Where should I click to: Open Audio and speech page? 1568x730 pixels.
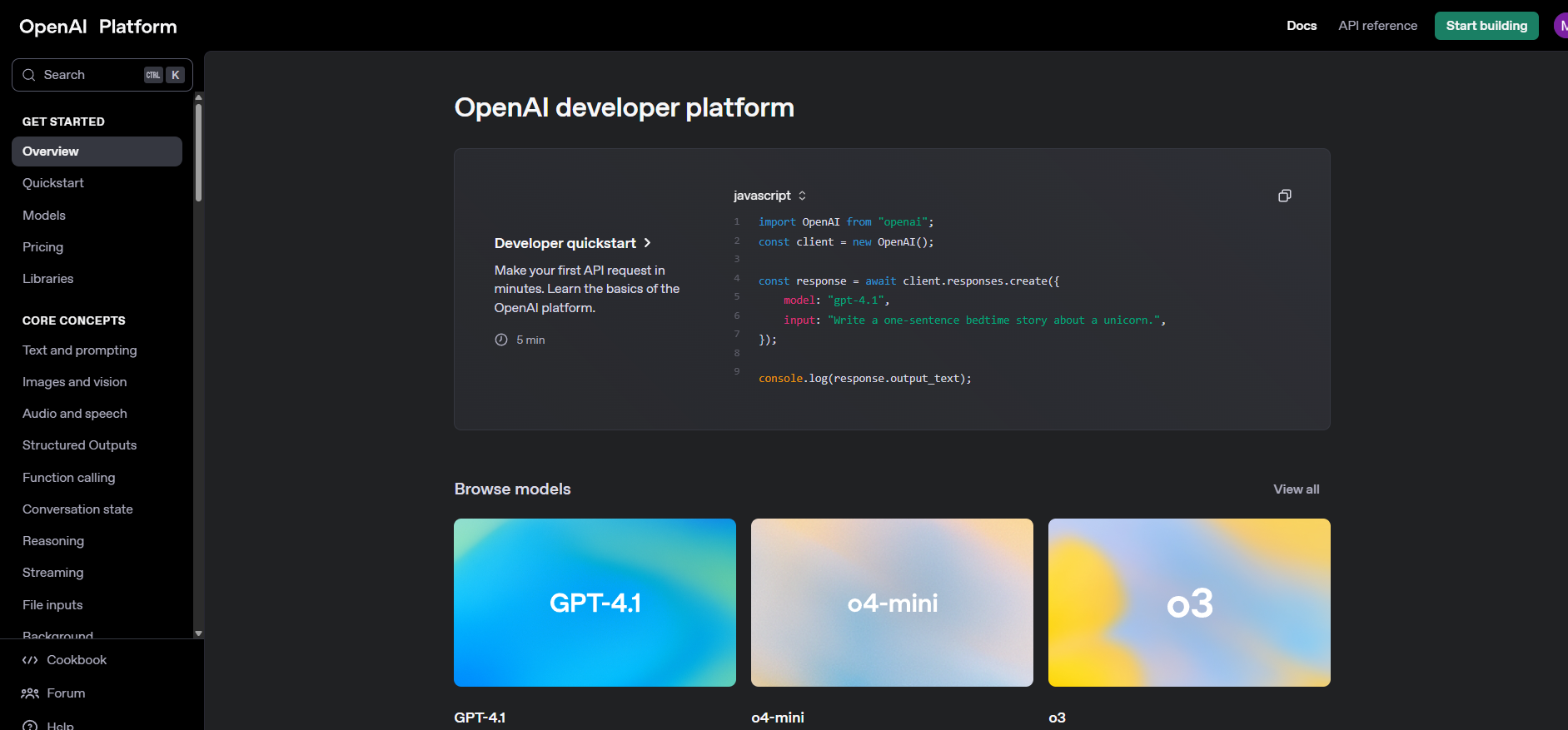point(75,414)
